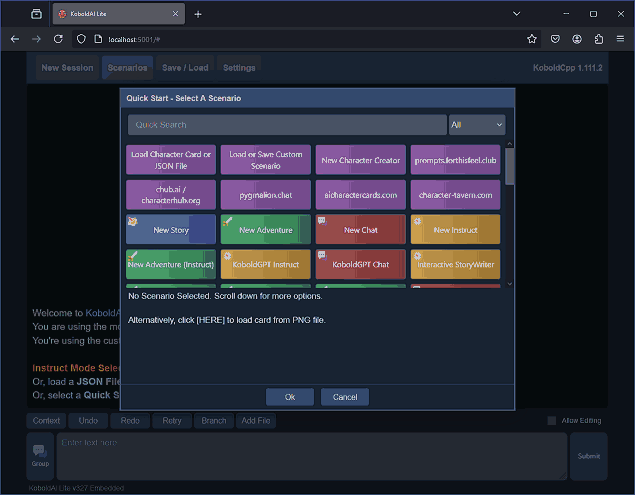
Task: Click the scenario list scrollbar thumb
Action: (x=509, y=166)
